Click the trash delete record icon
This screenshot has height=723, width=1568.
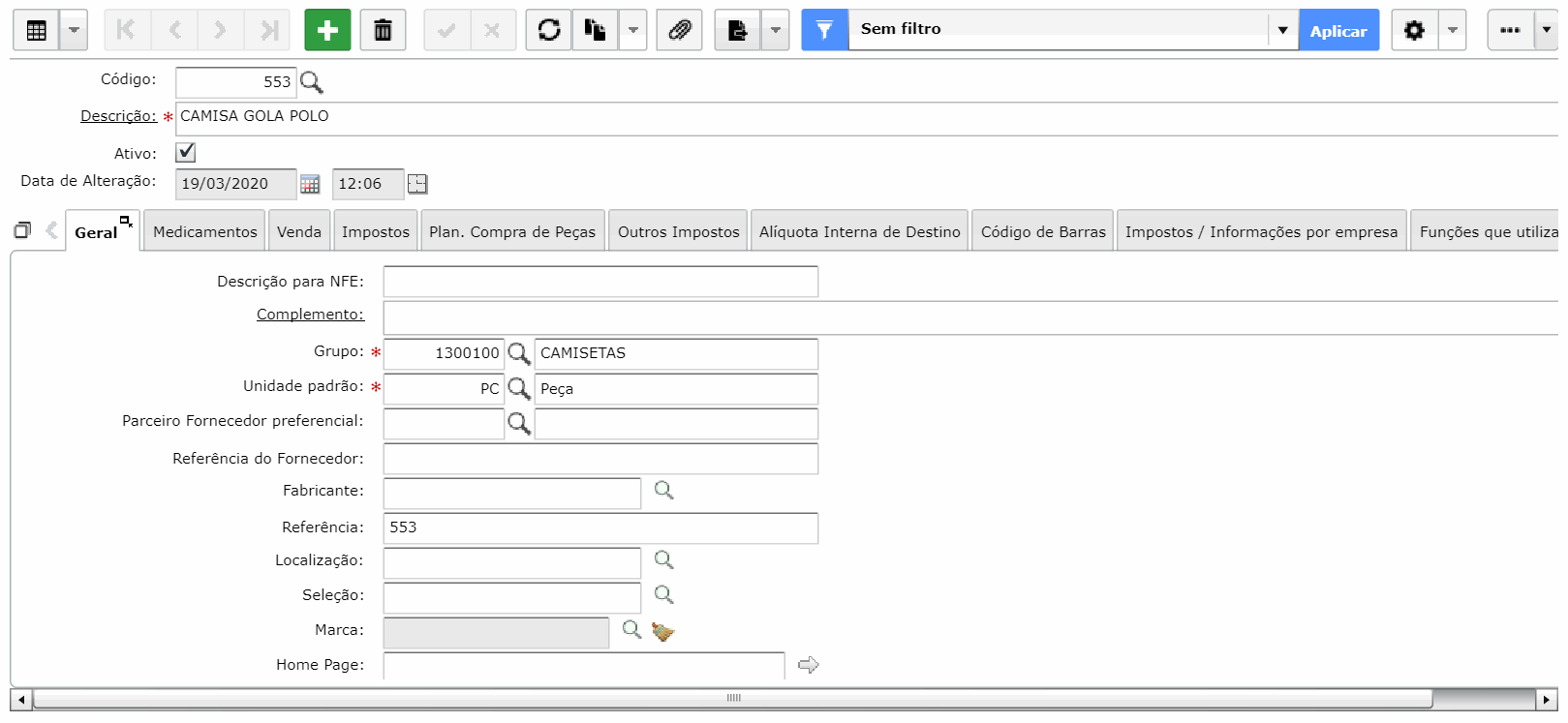[x=383, y=30]
